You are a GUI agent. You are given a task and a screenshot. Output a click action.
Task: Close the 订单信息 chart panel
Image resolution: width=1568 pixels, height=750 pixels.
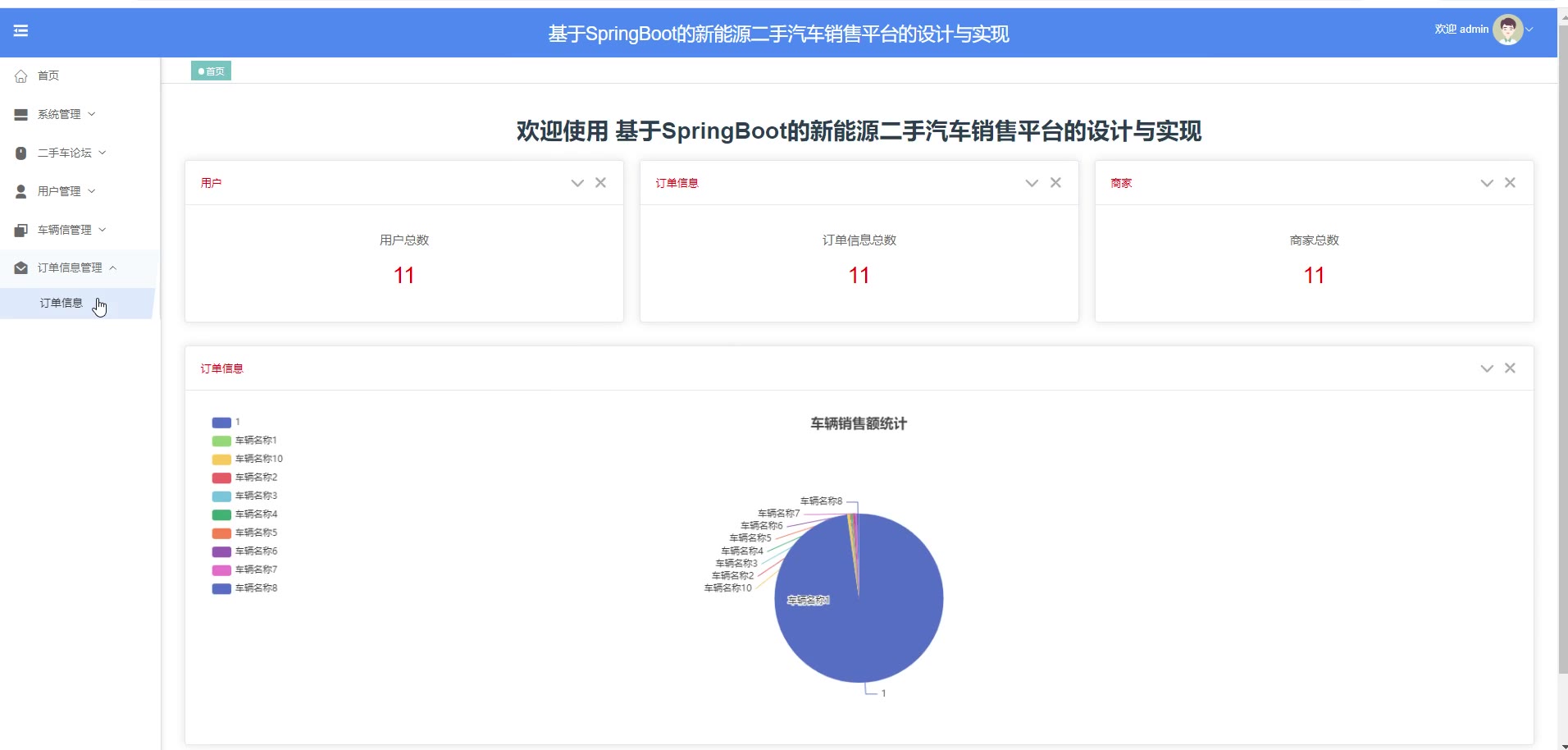1511,368
